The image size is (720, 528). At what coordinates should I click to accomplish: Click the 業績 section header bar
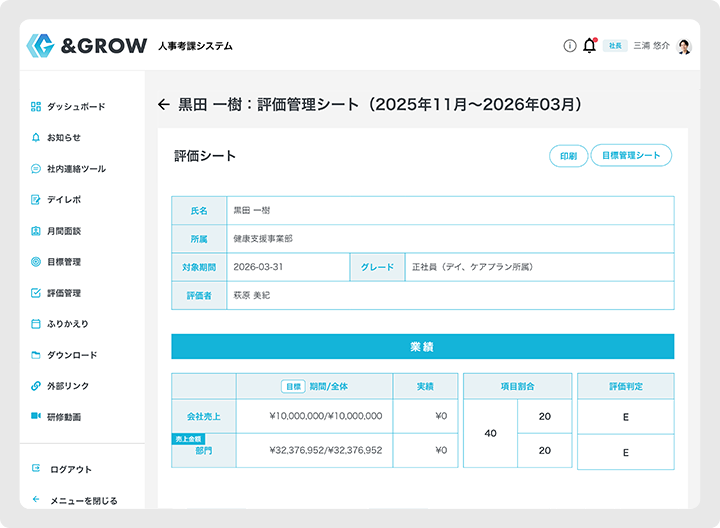point(422,347)
